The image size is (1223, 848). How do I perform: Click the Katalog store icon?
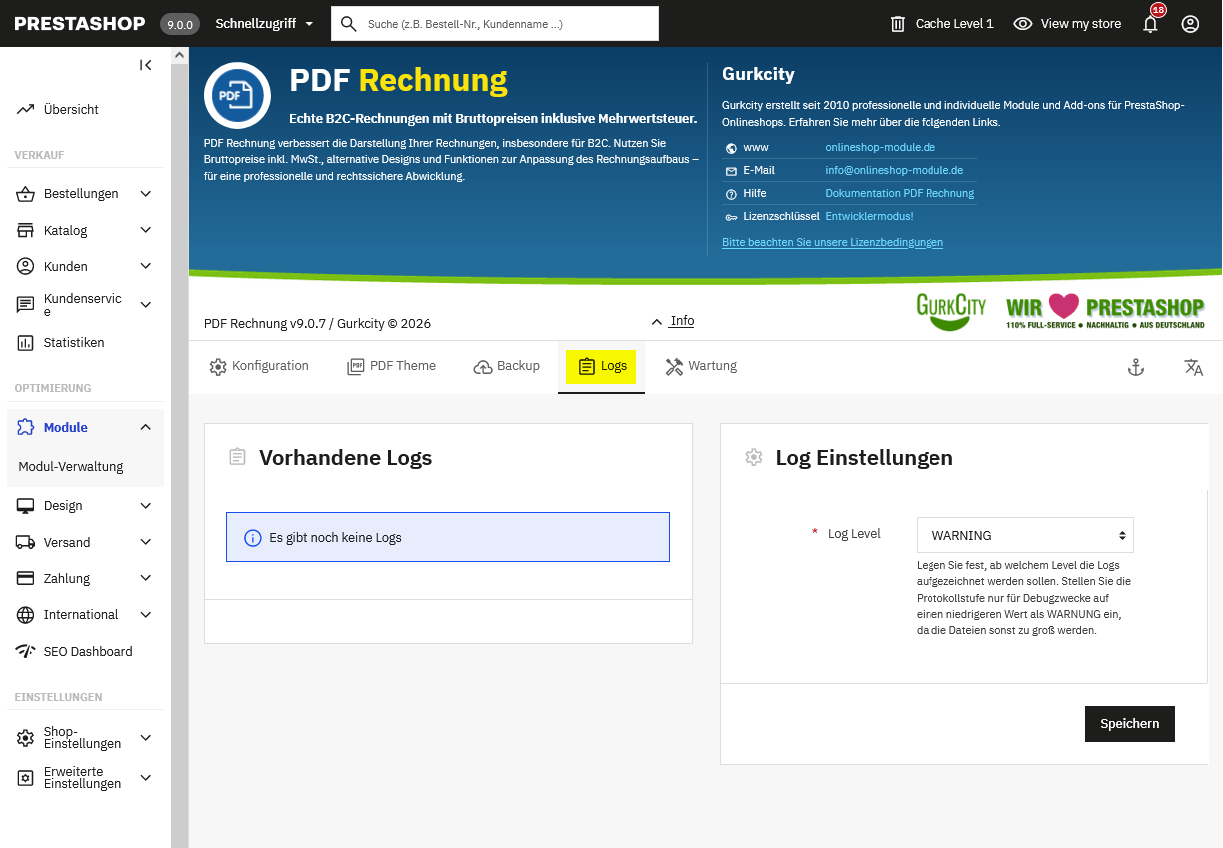25,231
